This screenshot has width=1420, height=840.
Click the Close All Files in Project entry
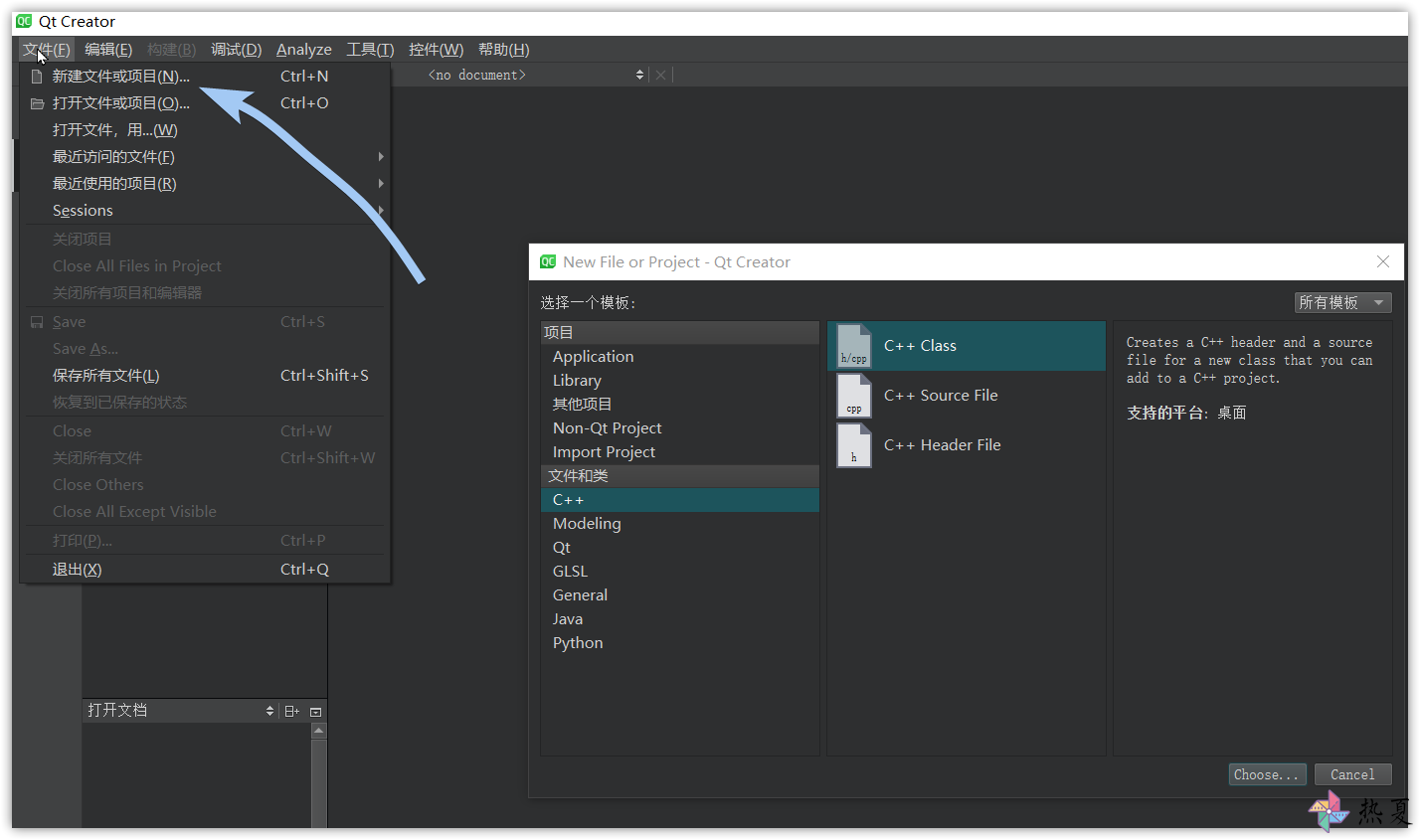[x=205, y=266]
